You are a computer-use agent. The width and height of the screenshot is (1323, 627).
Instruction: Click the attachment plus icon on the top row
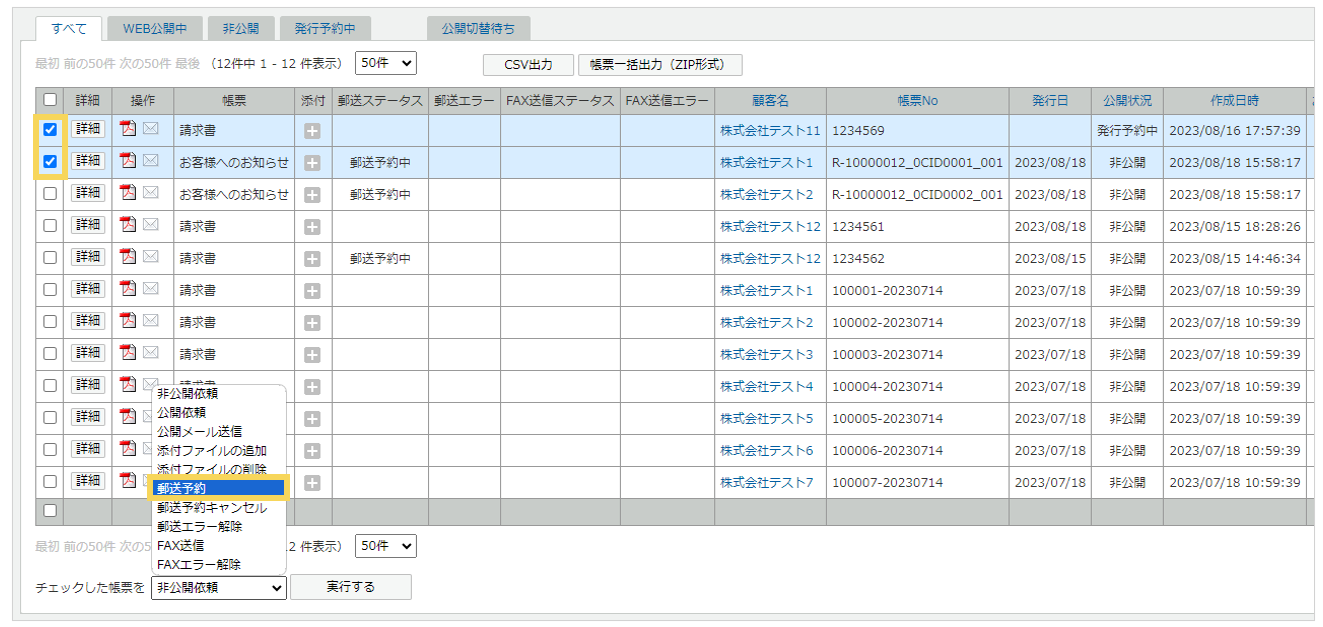pyautogui.click(x=311, y=129)
